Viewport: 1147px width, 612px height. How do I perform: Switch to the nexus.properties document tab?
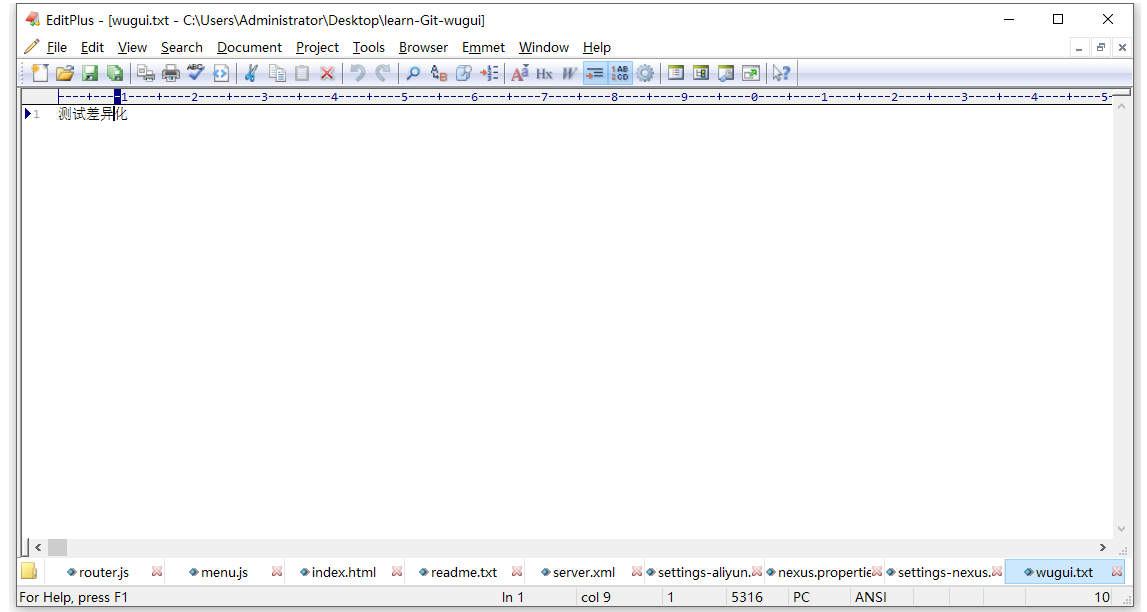824,573
